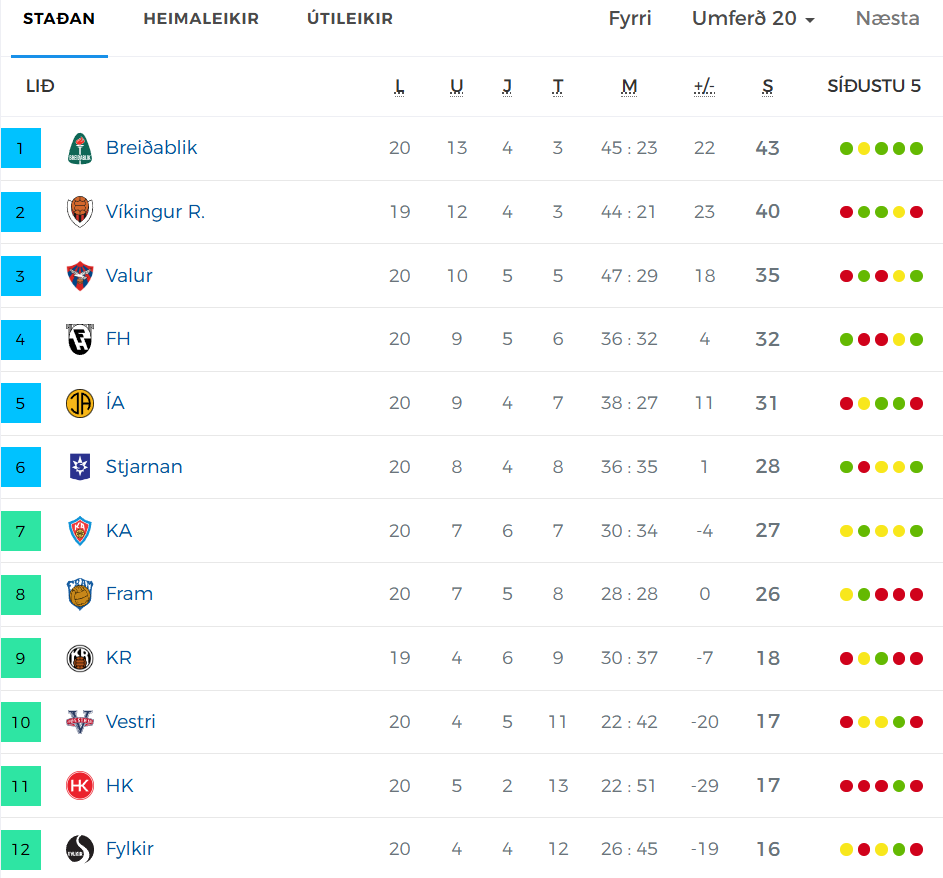Image resolution: width=943 pixels, height=878 pixels.
Task: Click the Víkingur R. club crest
Action: point(80,212)
